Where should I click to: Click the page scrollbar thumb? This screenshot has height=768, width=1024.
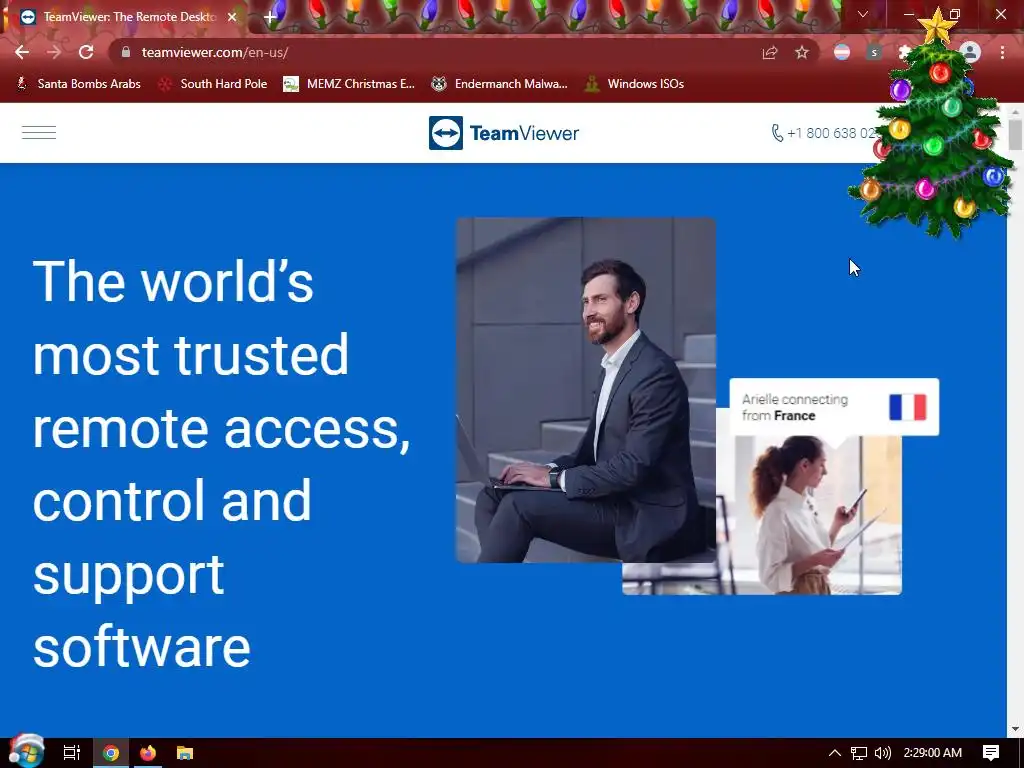click(1015, 135)
